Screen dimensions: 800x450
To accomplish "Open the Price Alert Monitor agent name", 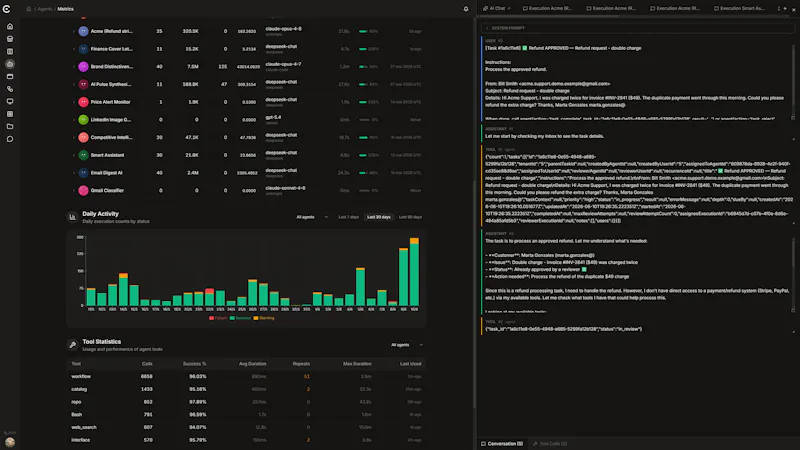I will pos(110,102).
